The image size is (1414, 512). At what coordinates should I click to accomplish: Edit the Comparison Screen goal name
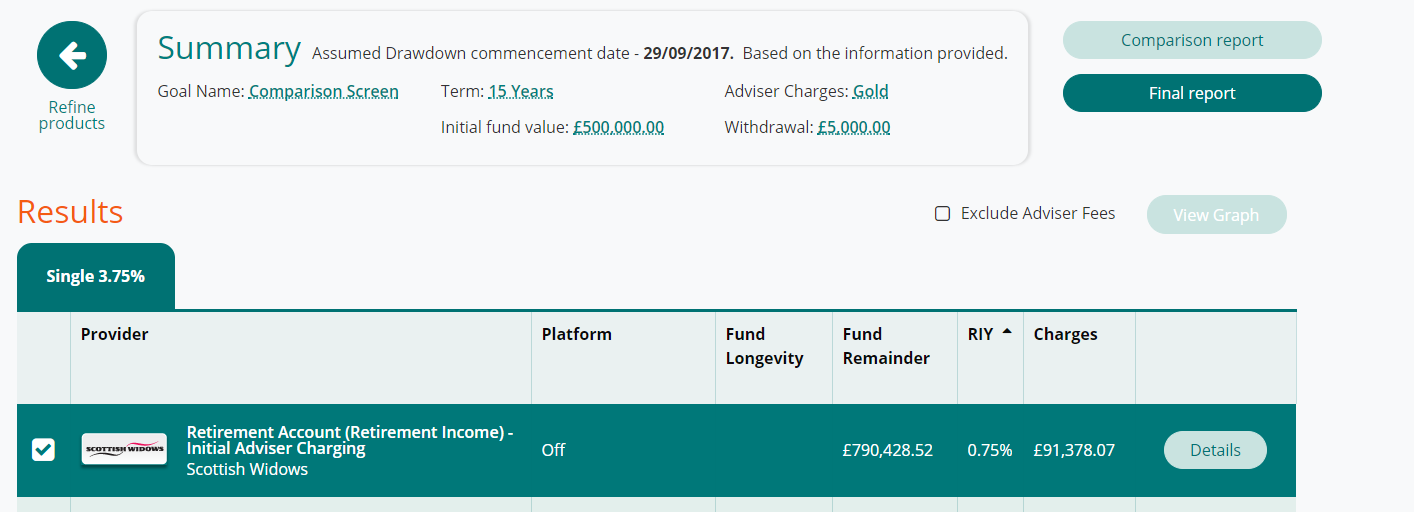pyautogui.click(x=324, y=92)
